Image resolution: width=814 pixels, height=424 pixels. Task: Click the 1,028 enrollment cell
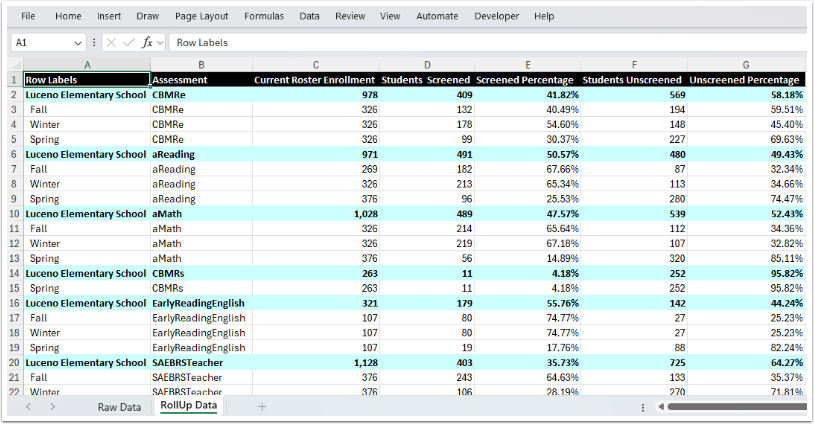(316, 214)
